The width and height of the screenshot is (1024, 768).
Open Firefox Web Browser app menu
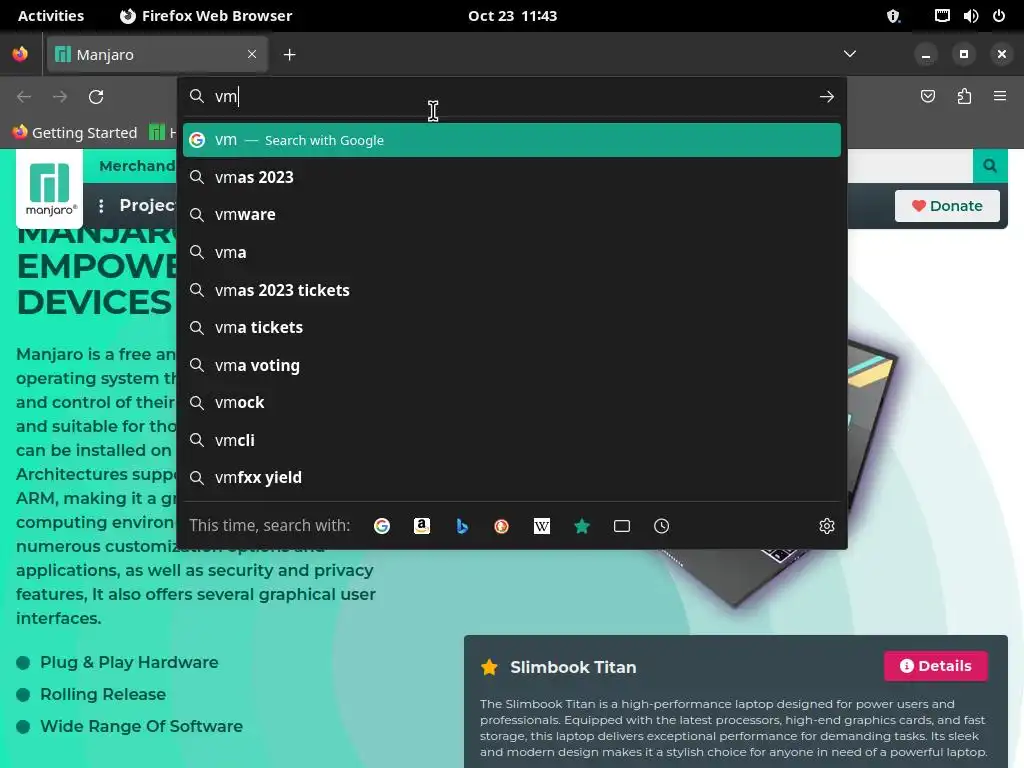[206, 16]
